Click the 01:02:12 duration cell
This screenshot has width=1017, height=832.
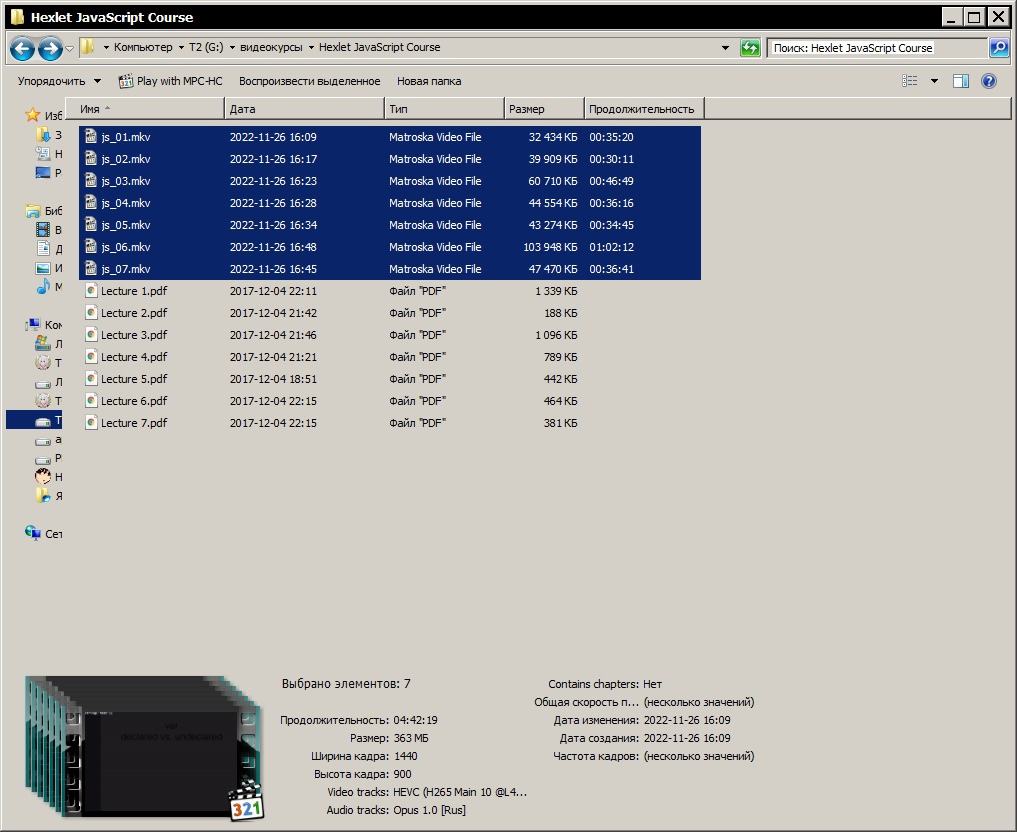pos(611,247)
